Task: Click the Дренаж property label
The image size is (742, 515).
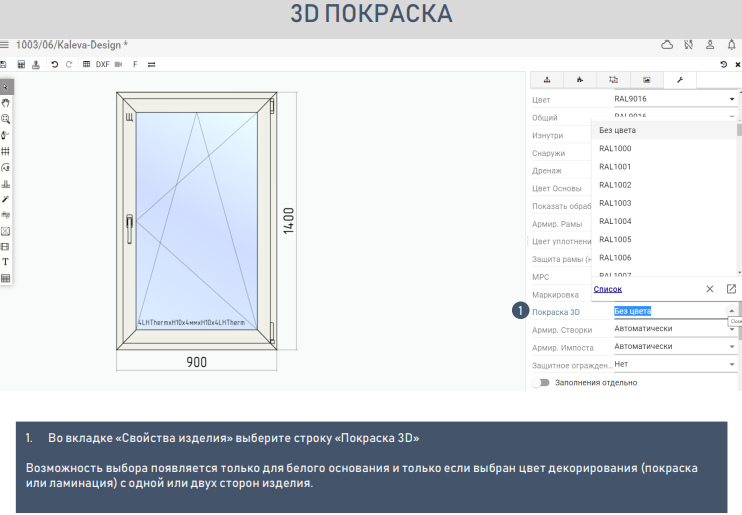Action: coord(547,170)
